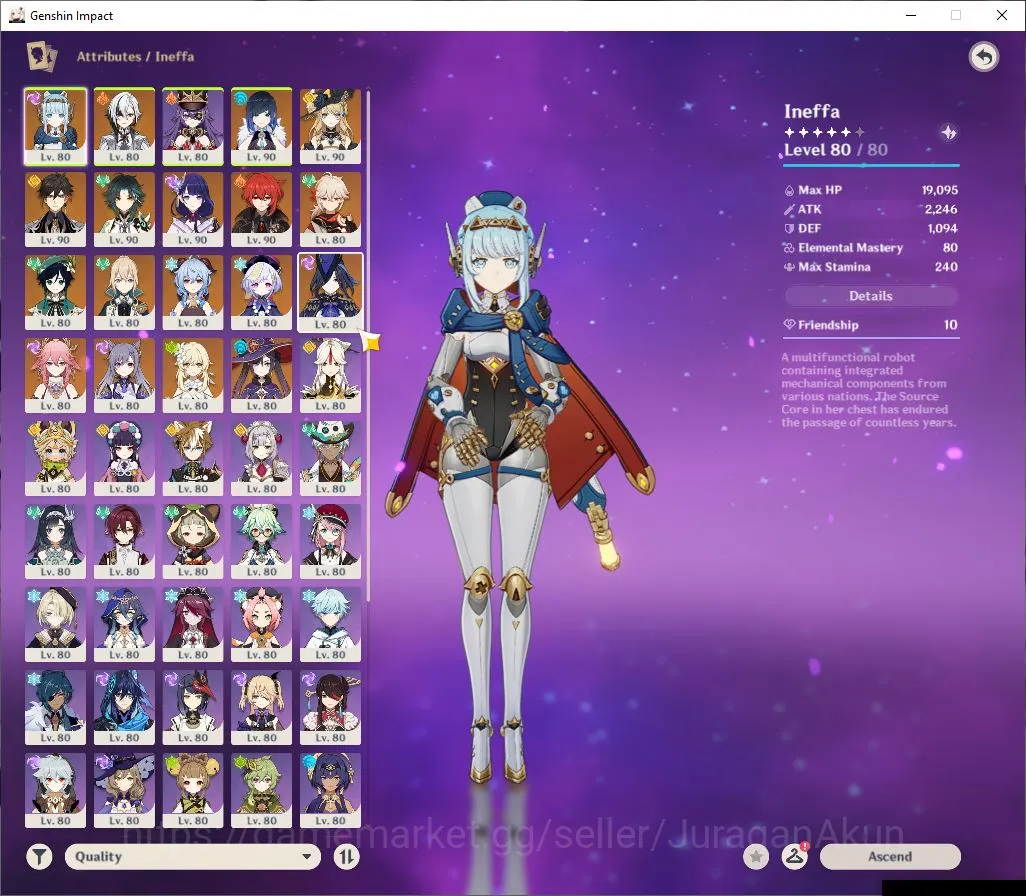This screenshot has height=896, width=1026.
Task: Select Ningguang's portrait
Action: (330, 375)
